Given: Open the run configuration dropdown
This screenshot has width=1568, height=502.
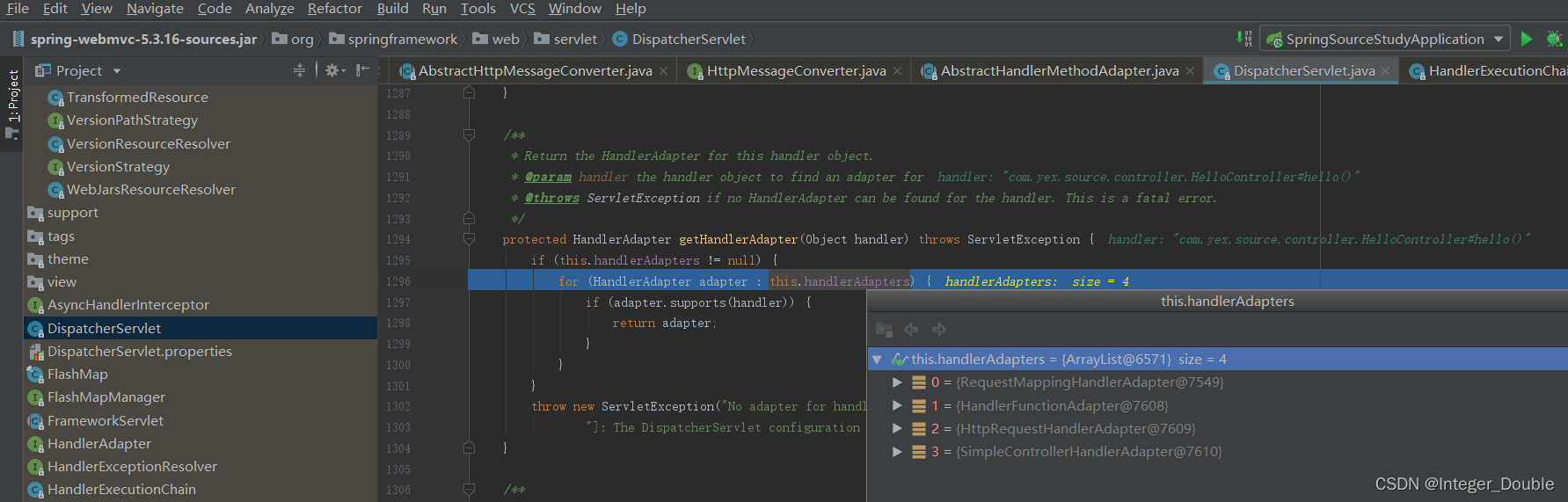Looking at the screenshot, I should point(1498,39).
